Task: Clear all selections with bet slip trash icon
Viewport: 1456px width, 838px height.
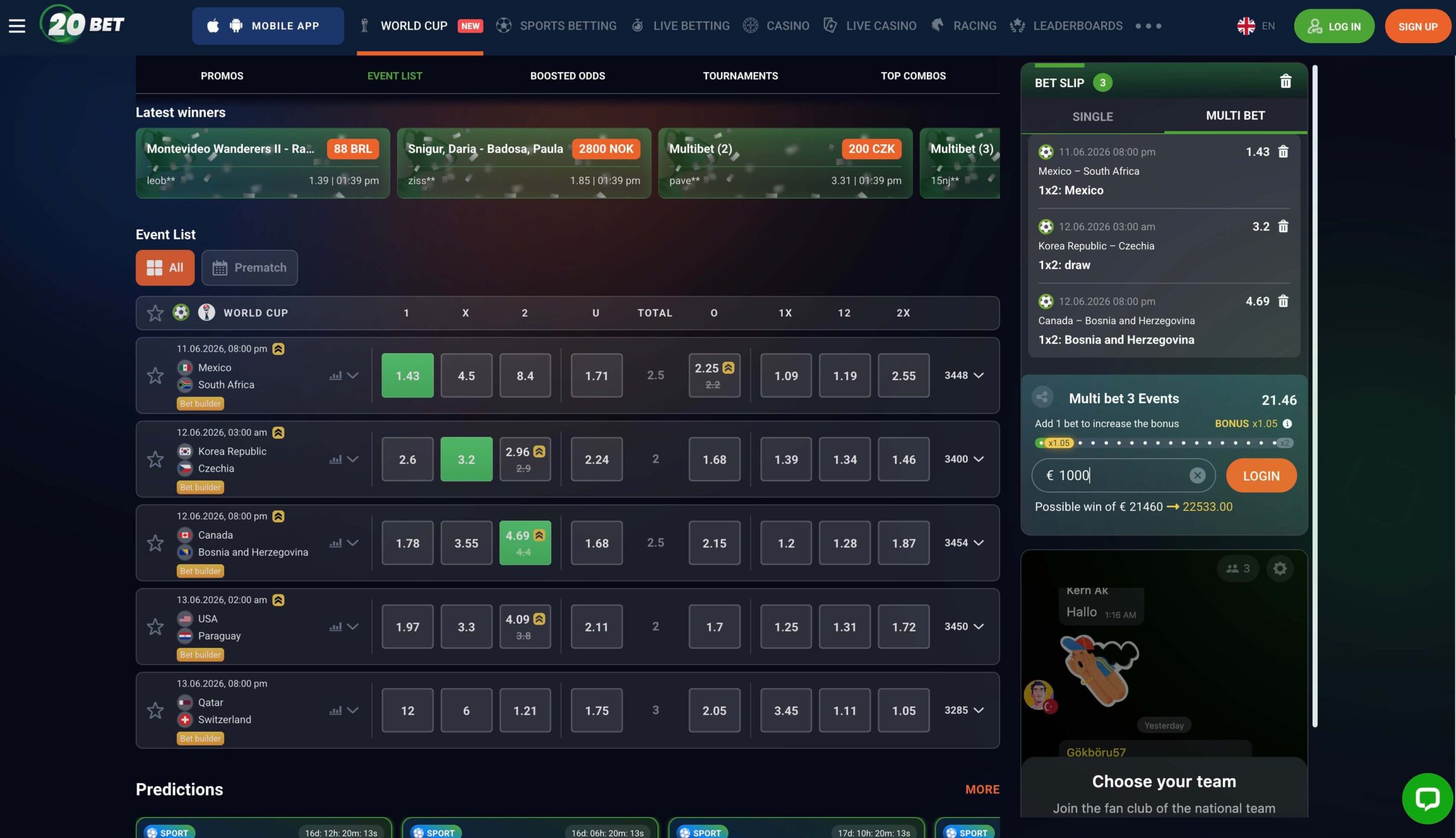Action: coord(1285,81)
